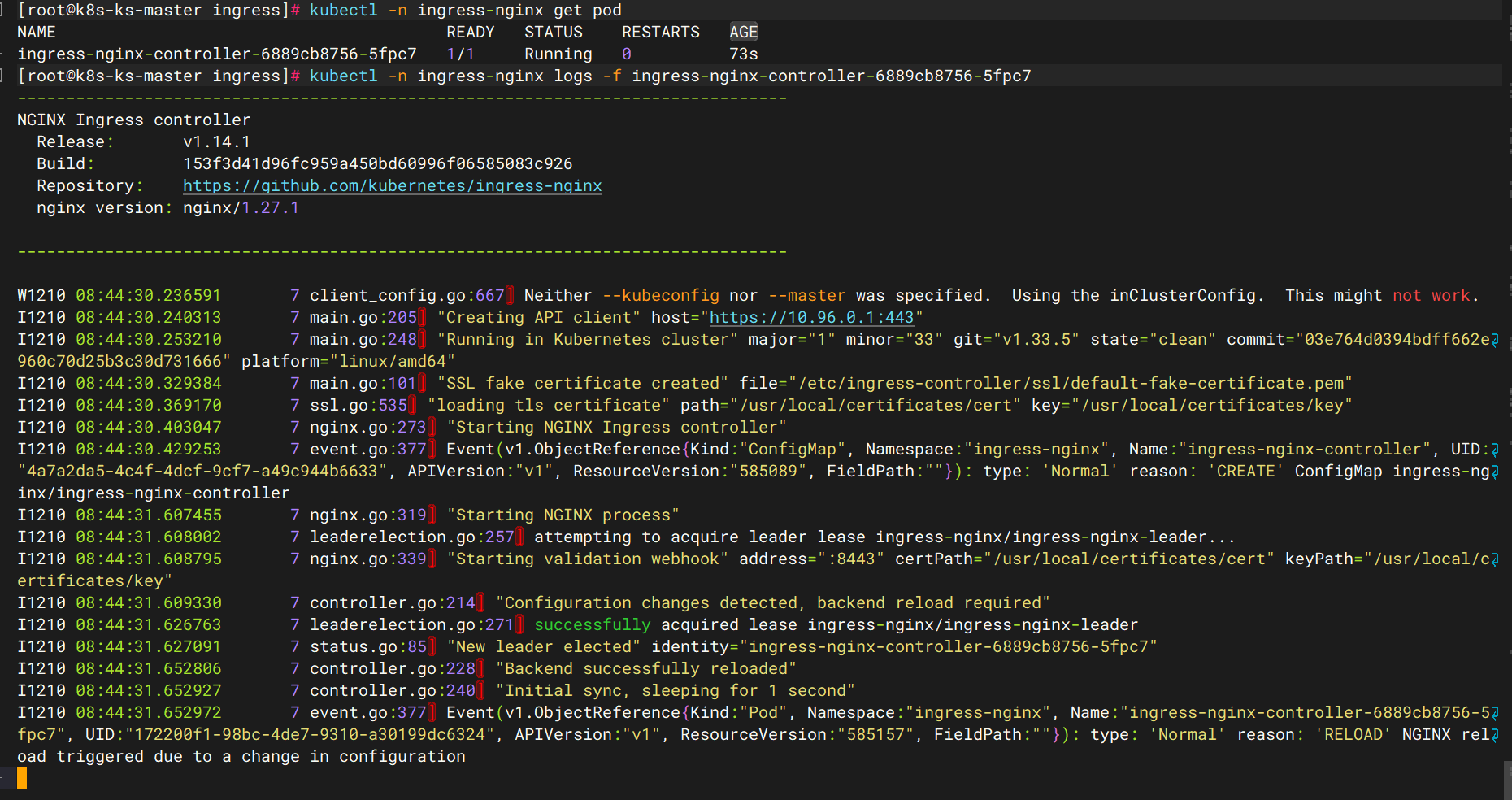Select the release version v1.14.1
This screenshot has width=1512, height=800.
click(216, 142)
